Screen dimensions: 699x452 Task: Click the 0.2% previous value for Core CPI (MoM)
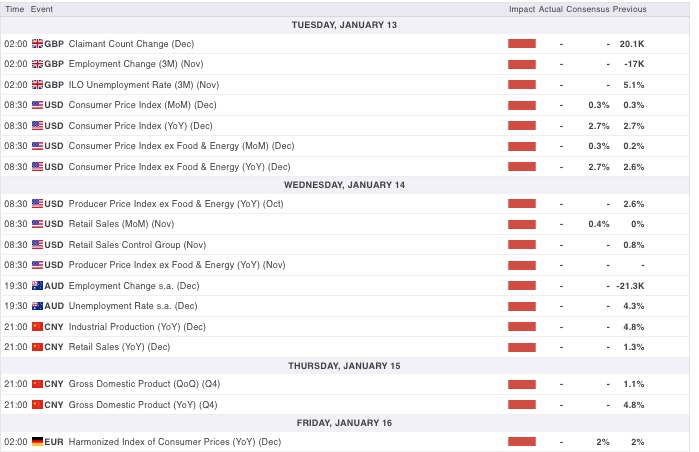pyautogui.click(x=634, y=146)
